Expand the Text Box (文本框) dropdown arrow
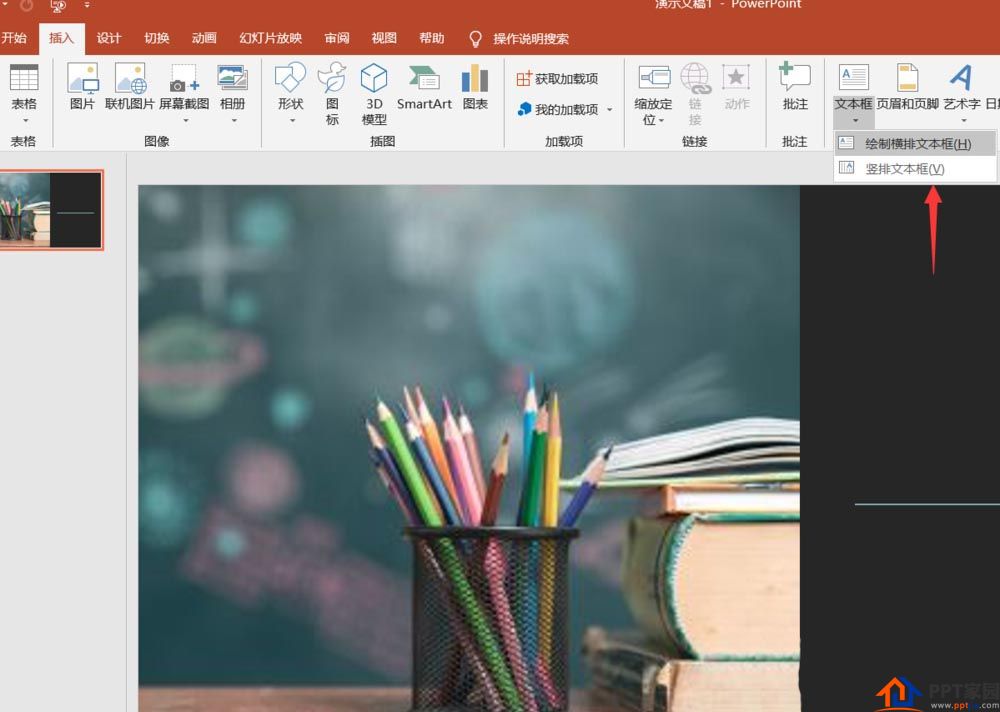 click(x=855, y=120)
